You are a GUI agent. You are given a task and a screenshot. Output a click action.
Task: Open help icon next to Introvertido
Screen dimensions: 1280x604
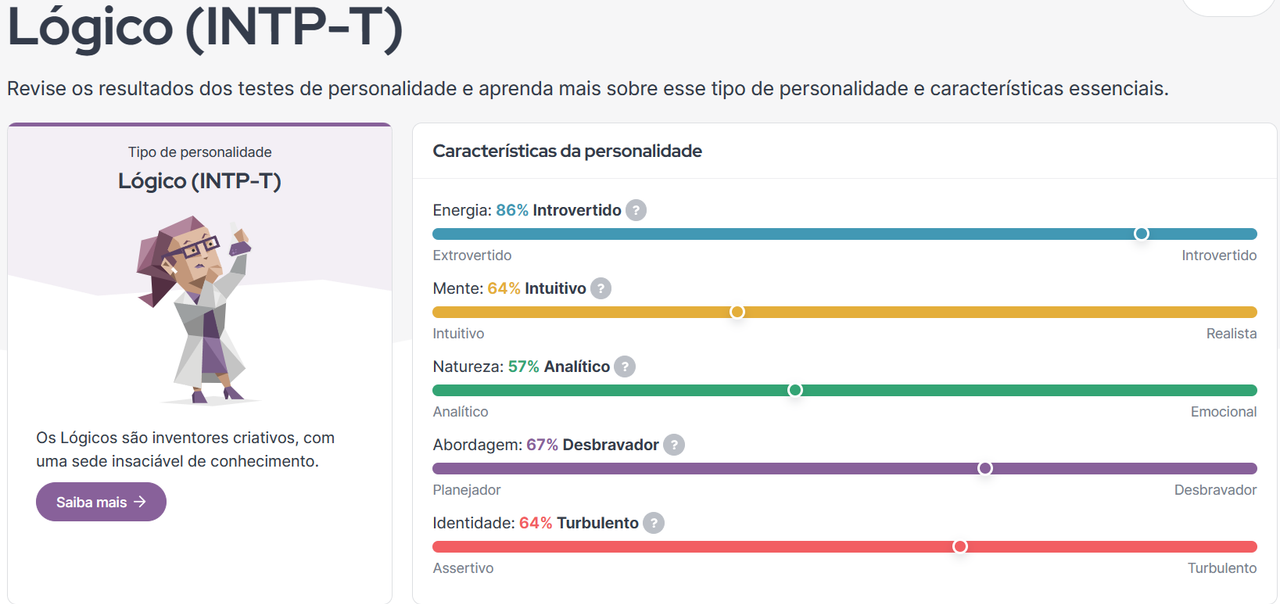point(636,211)
